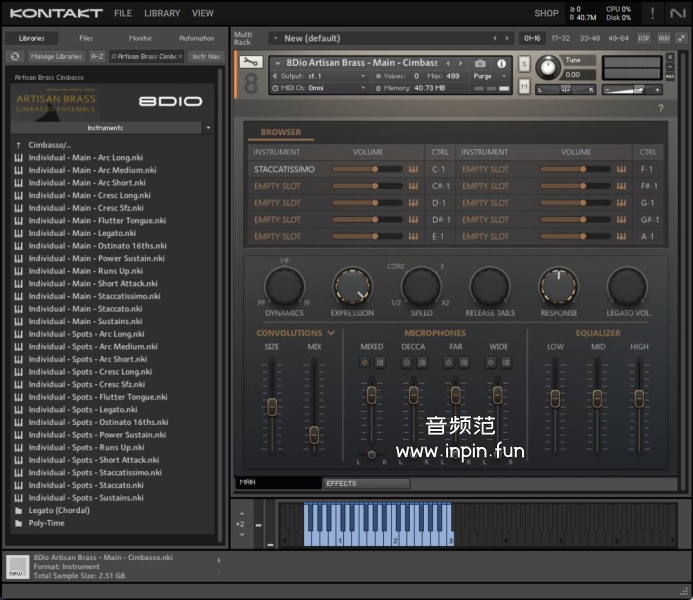Viewport: 693px width, 600px height.
Task: Click the Manage Libraries button
Action: (x=56, y=57)
